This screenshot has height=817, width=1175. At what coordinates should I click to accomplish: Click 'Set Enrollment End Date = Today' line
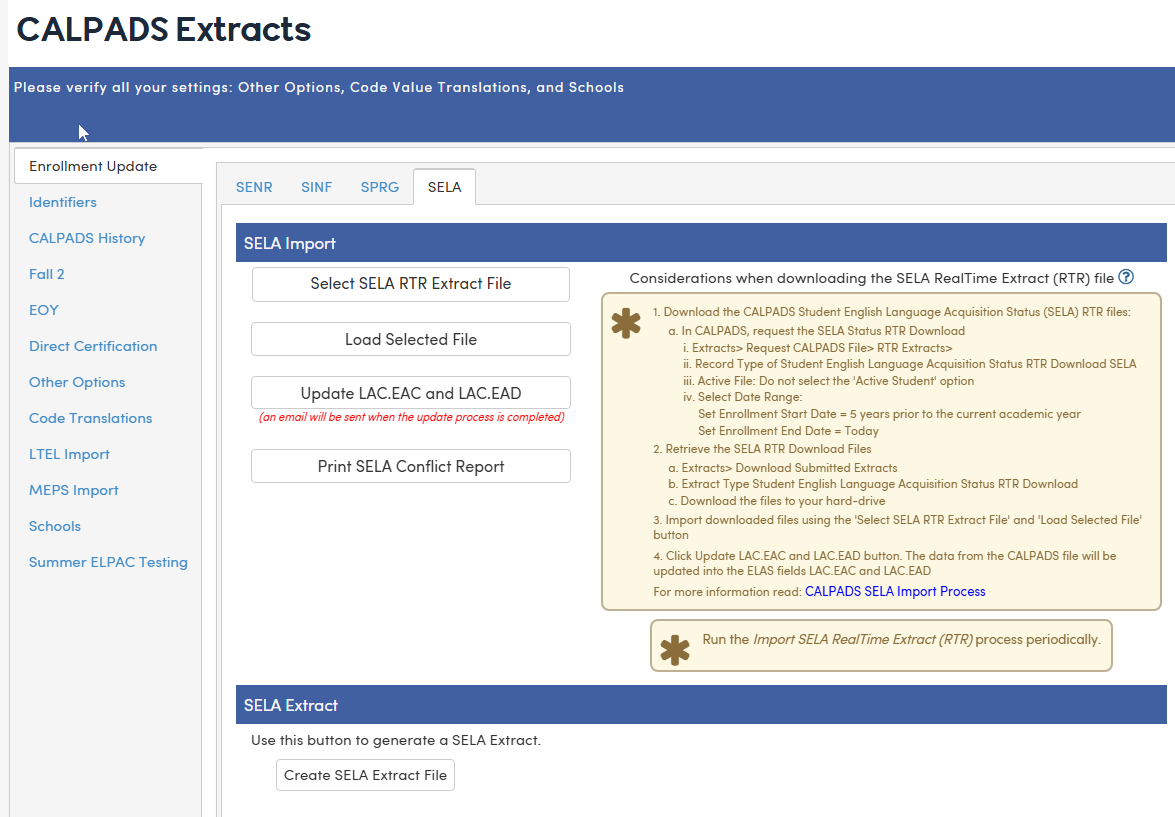[x=788, y=431]
